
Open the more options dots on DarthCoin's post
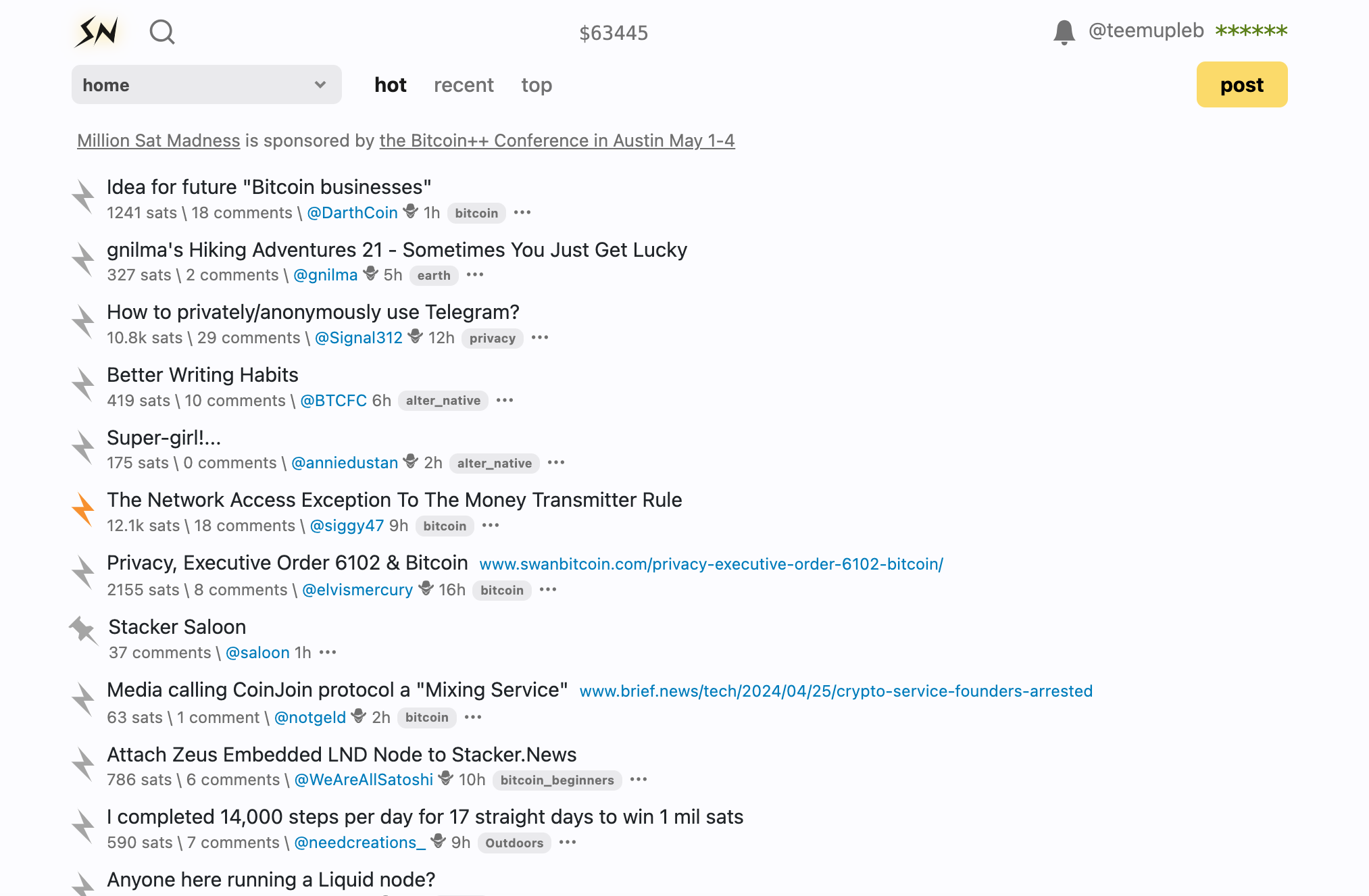522,213
